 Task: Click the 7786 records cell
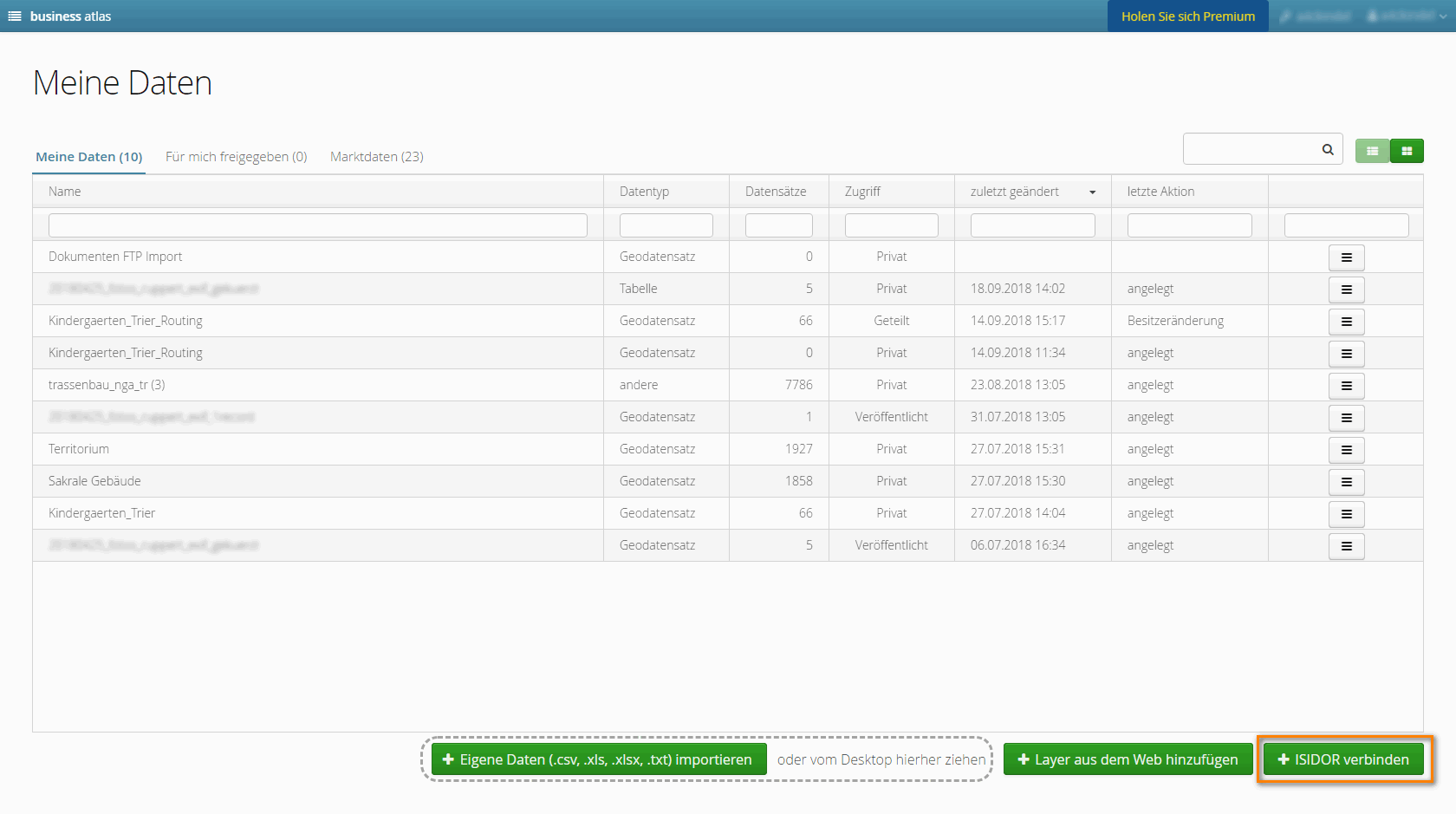799,385
